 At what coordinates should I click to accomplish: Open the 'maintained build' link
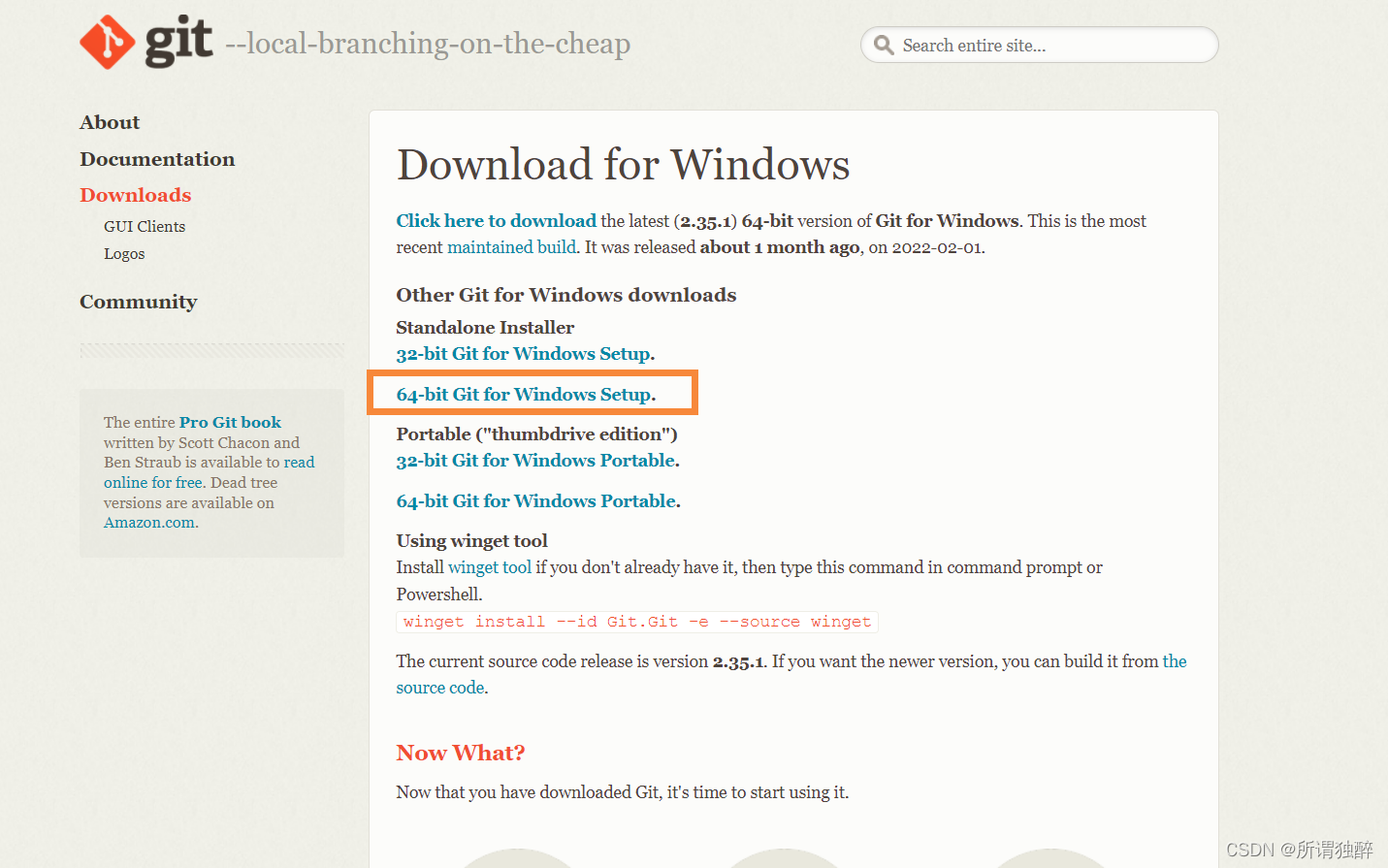pyautogui.click(x=512, y=247)
